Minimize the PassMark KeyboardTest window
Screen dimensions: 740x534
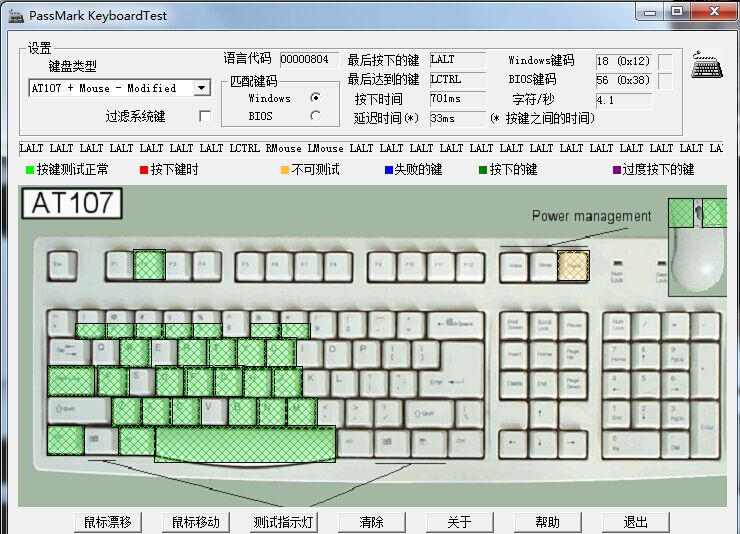(x=650, y=12)
